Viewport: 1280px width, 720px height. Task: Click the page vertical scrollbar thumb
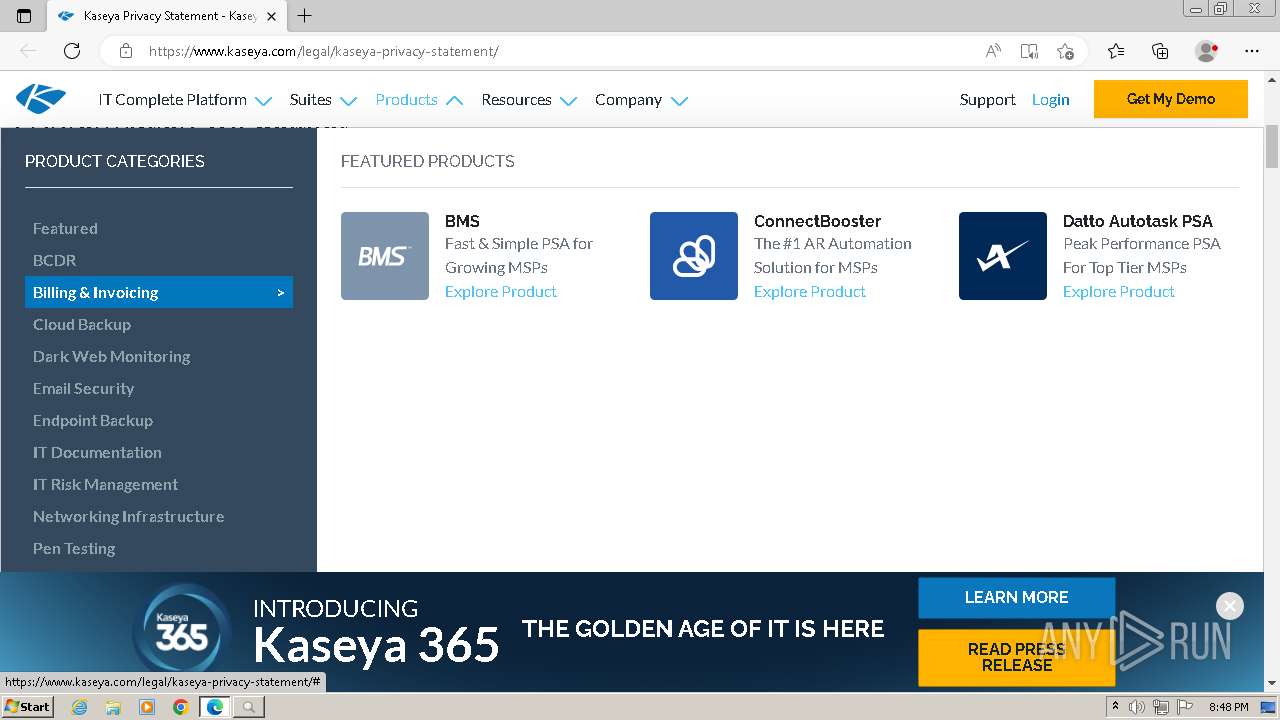pos(1272,146)
